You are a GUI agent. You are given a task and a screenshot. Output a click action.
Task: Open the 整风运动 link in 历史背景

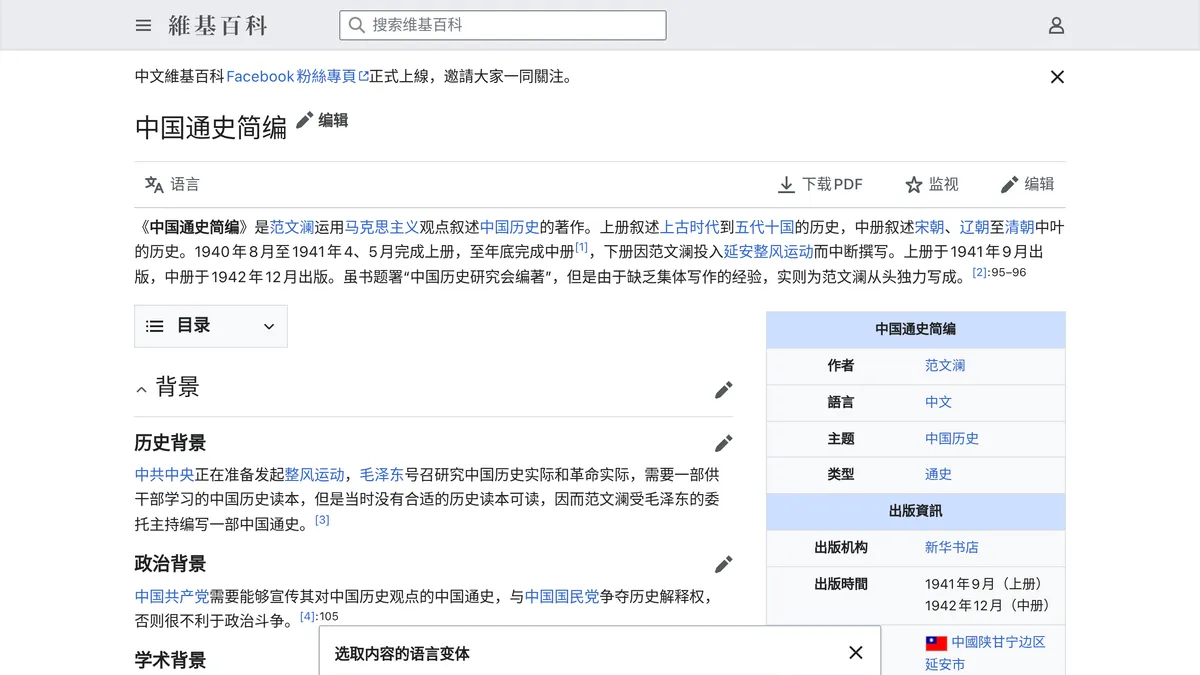click(314, 474)
